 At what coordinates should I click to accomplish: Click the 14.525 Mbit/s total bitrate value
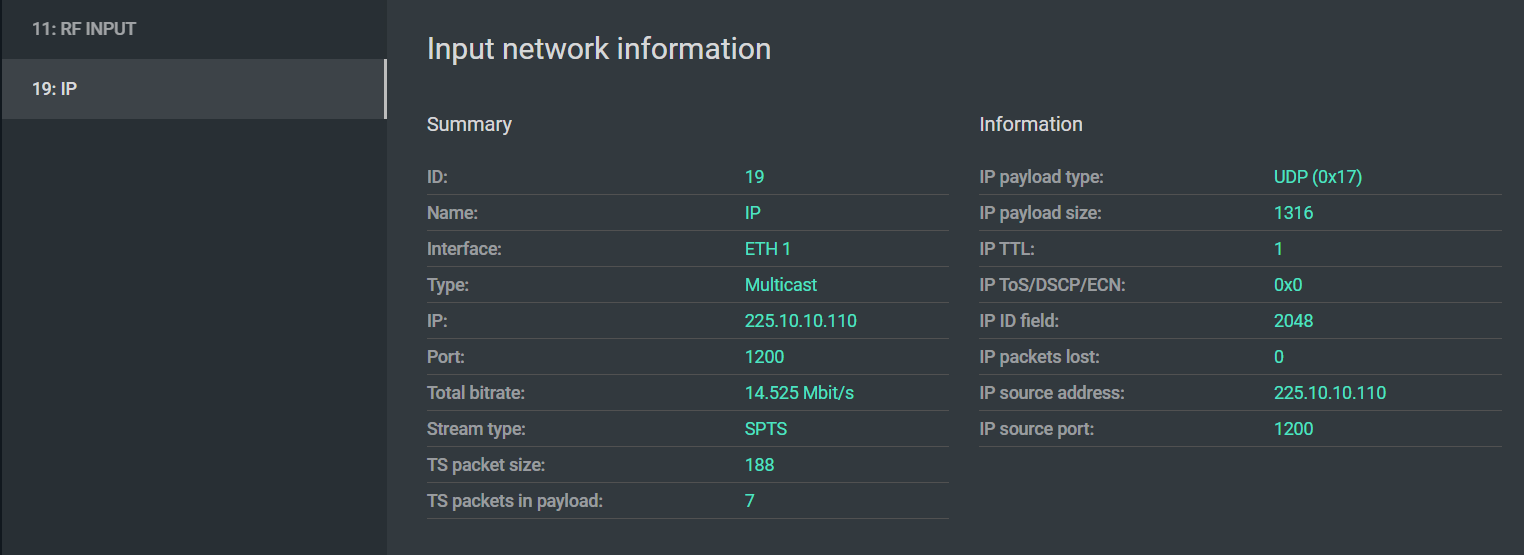coord(799,393)
